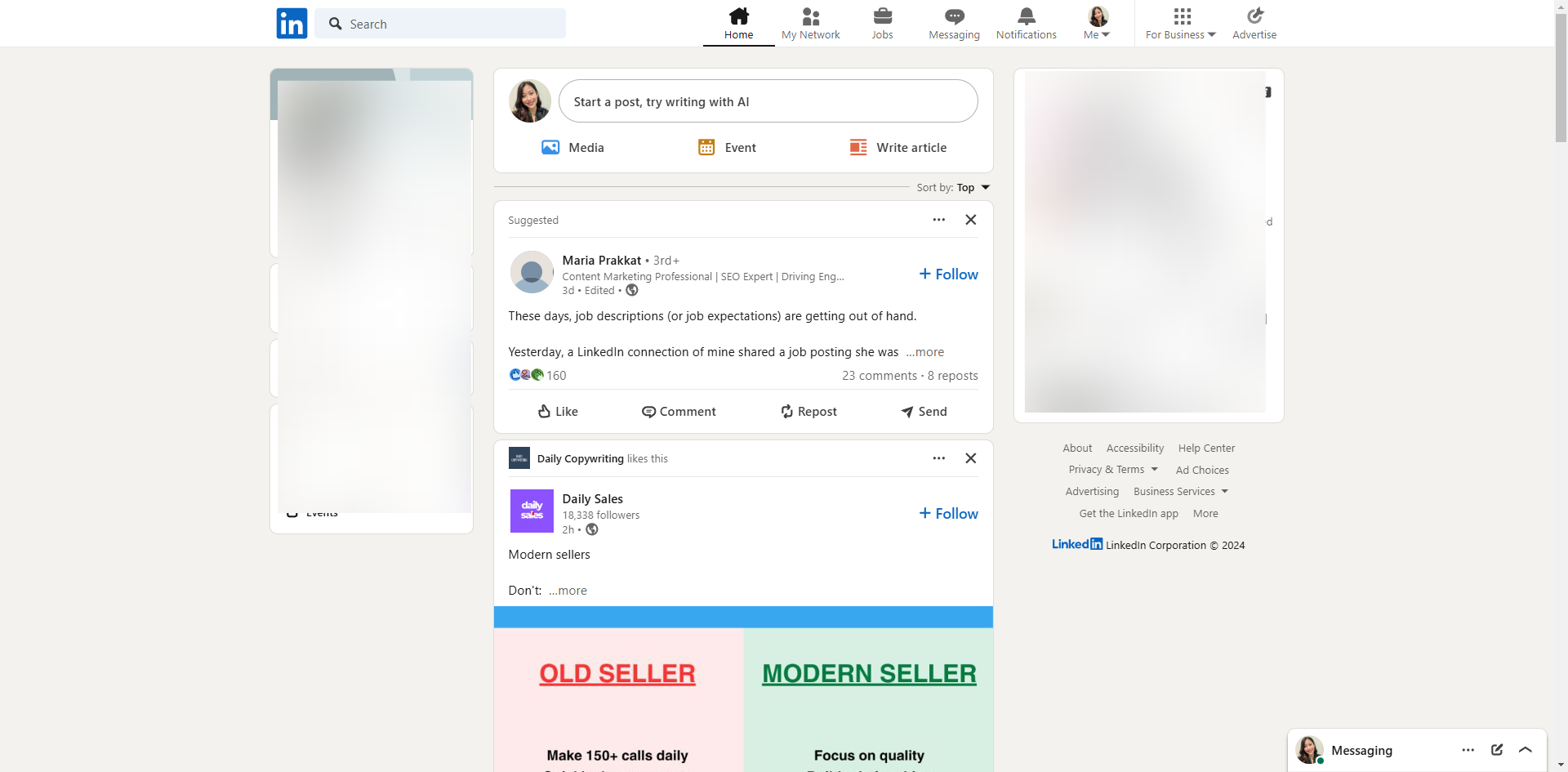Viewport: 1568px width, 772px height.
Task: Open the Home tab
Action: tap(738, 24)
